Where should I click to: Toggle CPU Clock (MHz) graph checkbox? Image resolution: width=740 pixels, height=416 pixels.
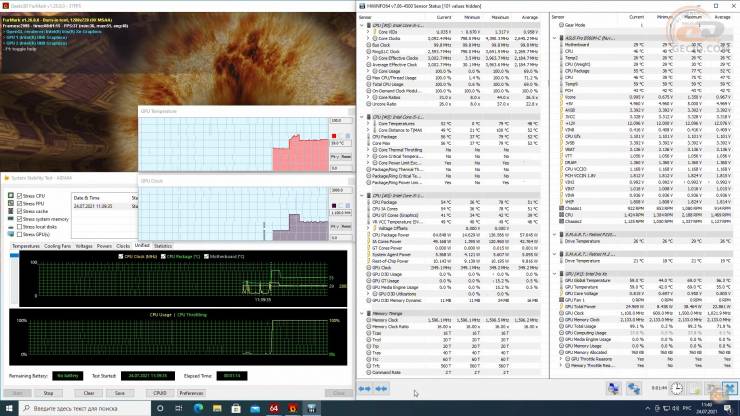(121, 256)
